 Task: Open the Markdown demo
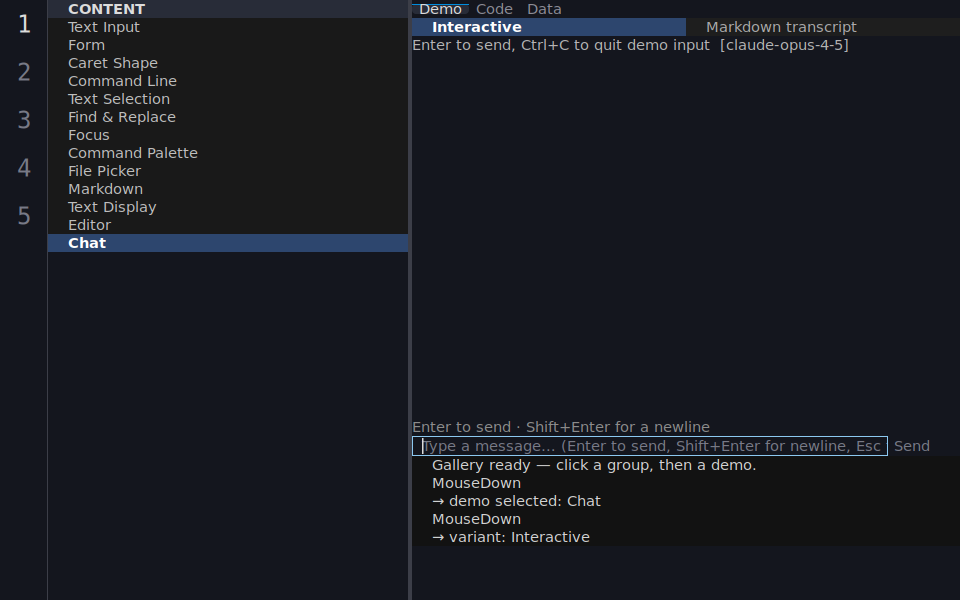click(228, 189)
